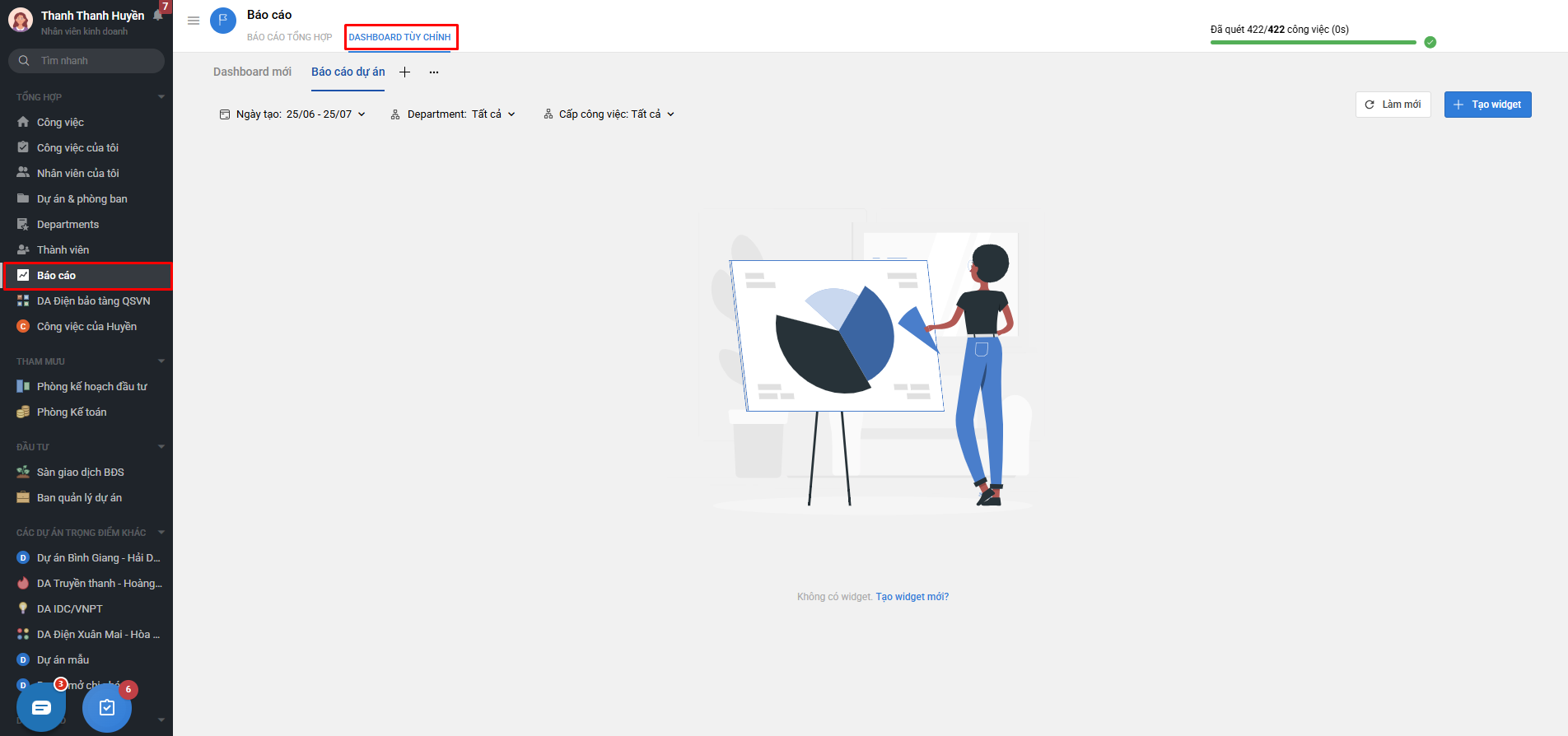Click the Tạo widget mới? link

(x=912, y=597)
